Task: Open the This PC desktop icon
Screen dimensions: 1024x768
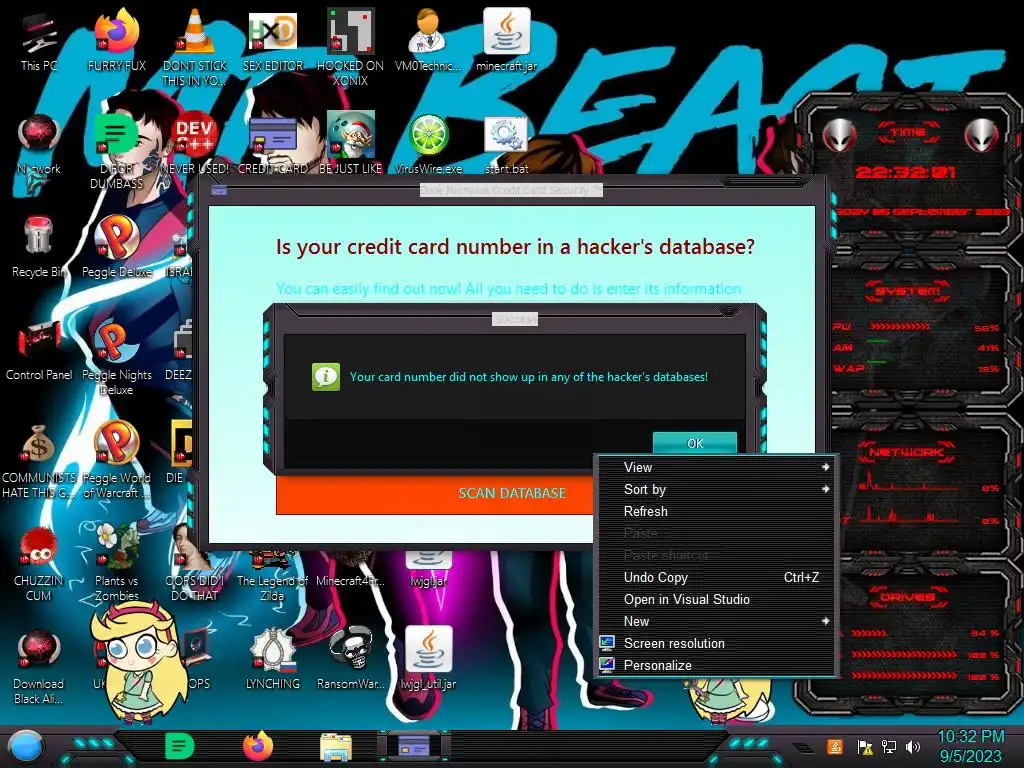Action: [x=39, y=33]
